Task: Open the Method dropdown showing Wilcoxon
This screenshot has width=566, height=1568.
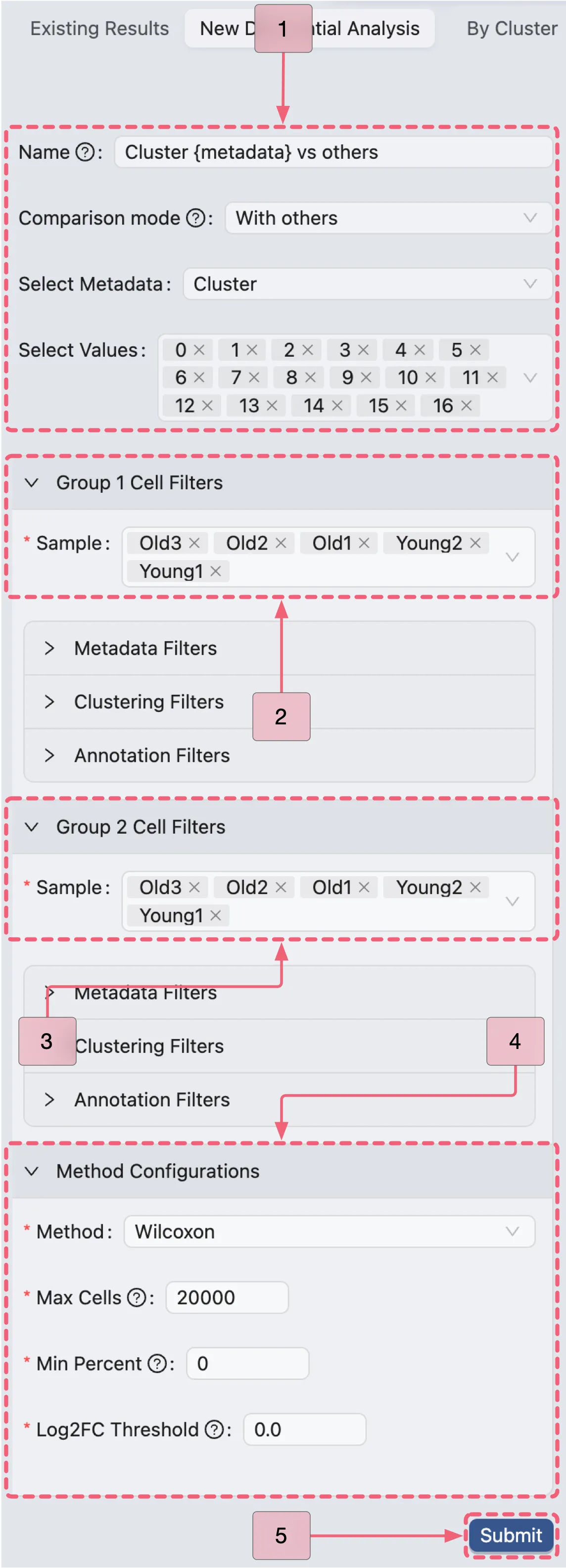Action: (329, 1232)
